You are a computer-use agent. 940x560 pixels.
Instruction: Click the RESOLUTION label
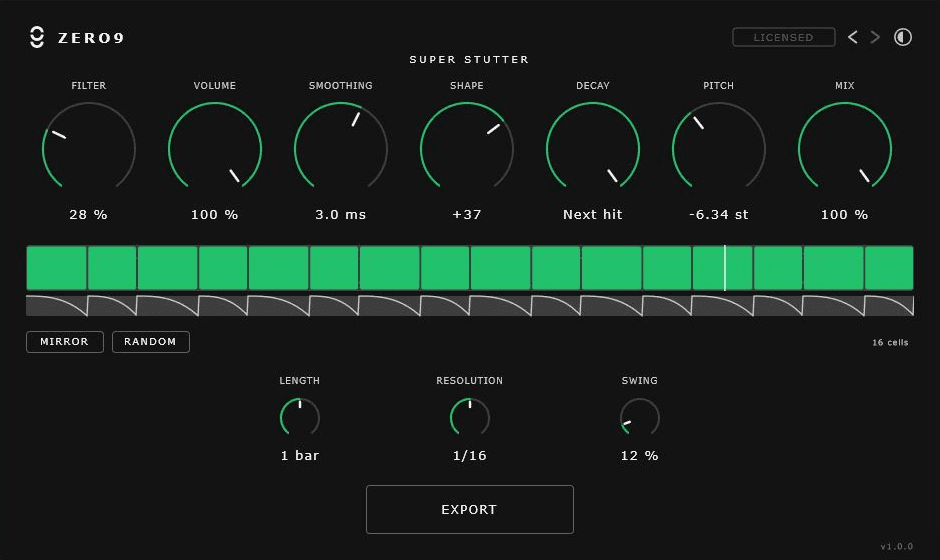click(x=469, y=381)
